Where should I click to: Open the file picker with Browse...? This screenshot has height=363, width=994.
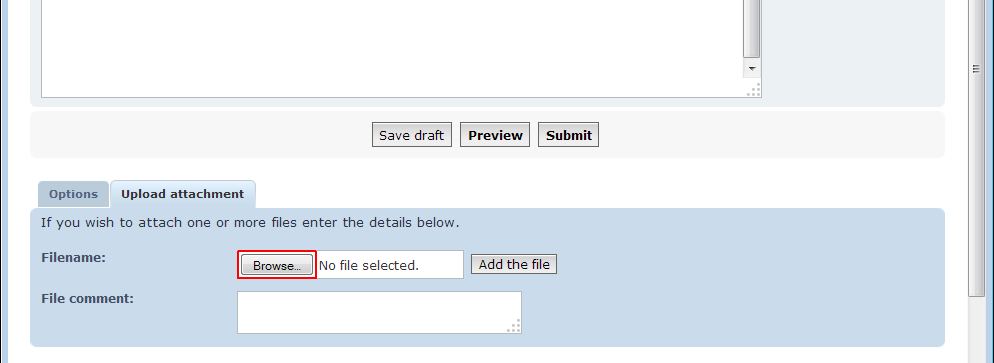(277, 265)
